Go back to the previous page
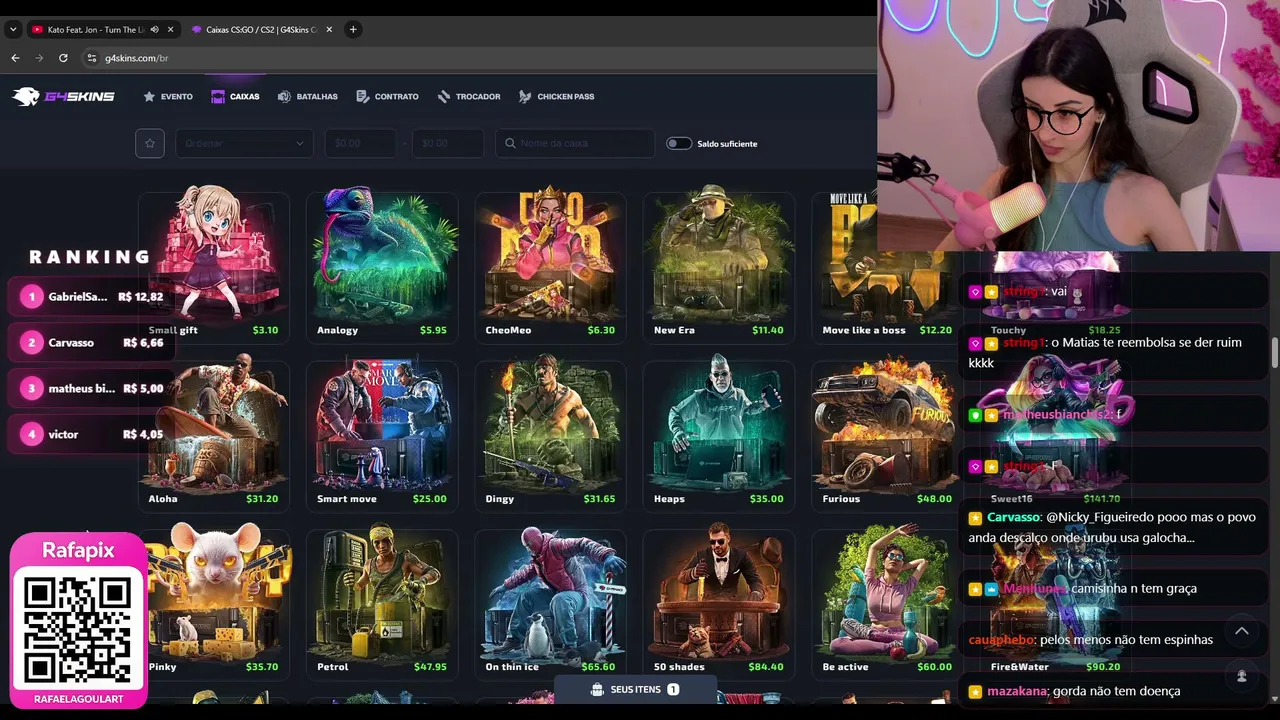Screen dimensions: 1280x720 coord(15,58)
